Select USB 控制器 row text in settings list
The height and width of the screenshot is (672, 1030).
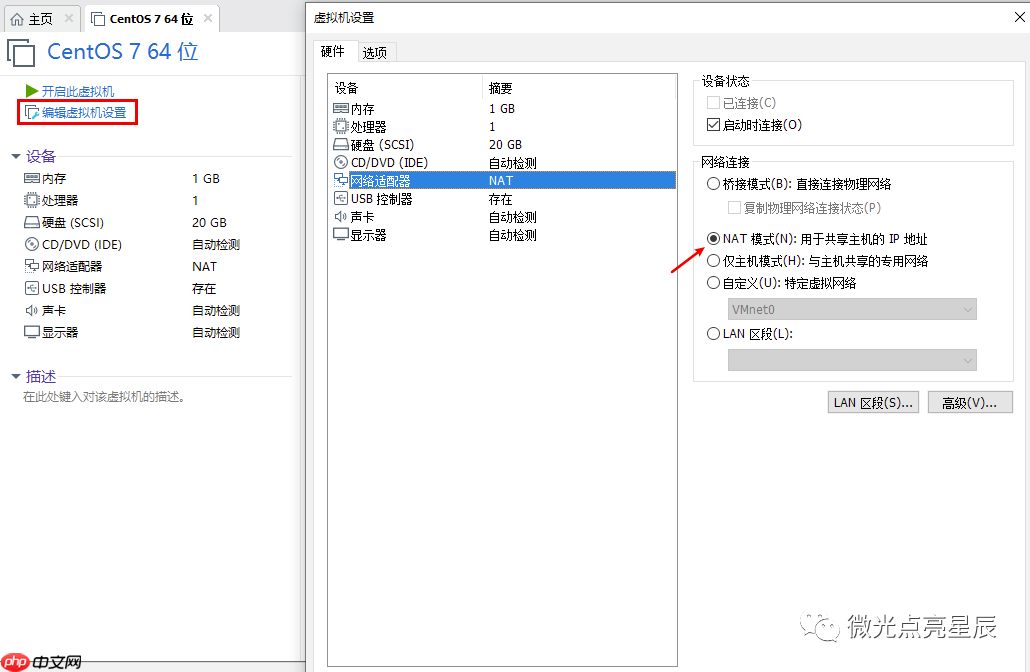click(x=382, y=198)
